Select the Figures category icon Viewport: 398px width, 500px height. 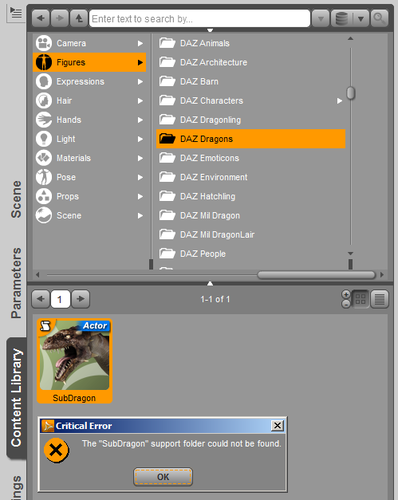tap(44, 62)
